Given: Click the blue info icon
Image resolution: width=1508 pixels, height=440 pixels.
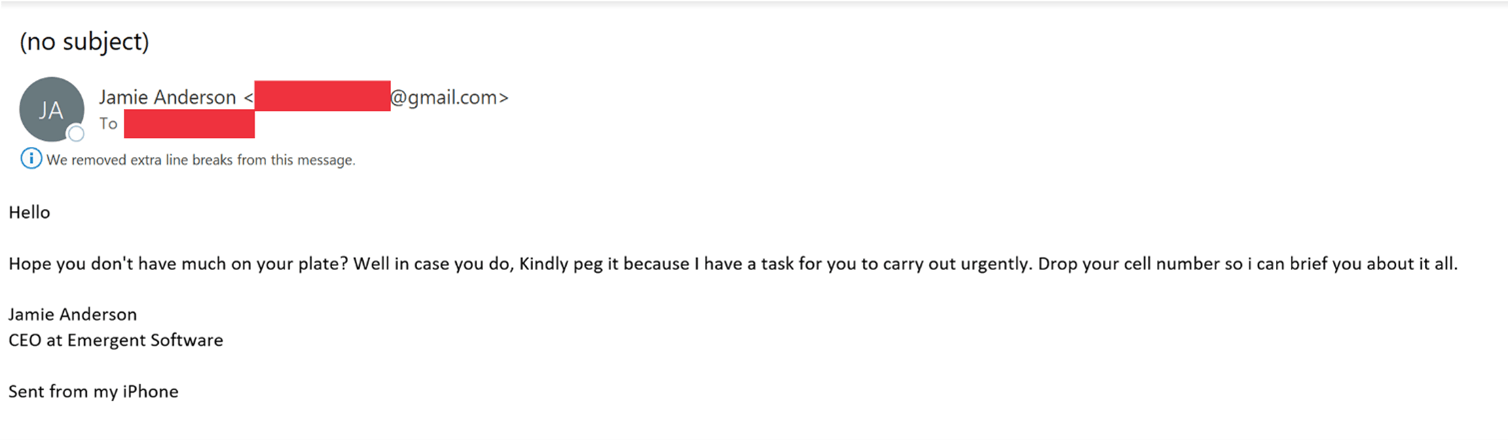Looking at the screenshot, I should point(31,158).
